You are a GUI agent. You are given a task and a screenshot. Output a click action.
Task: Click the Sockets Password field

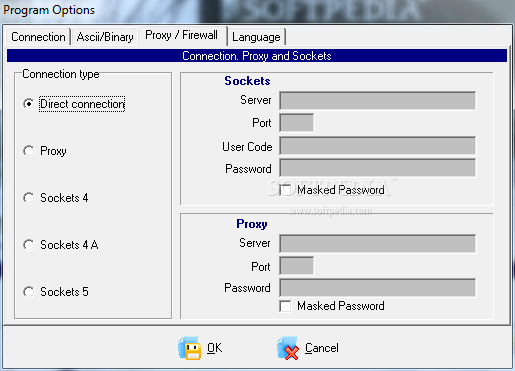378,168
